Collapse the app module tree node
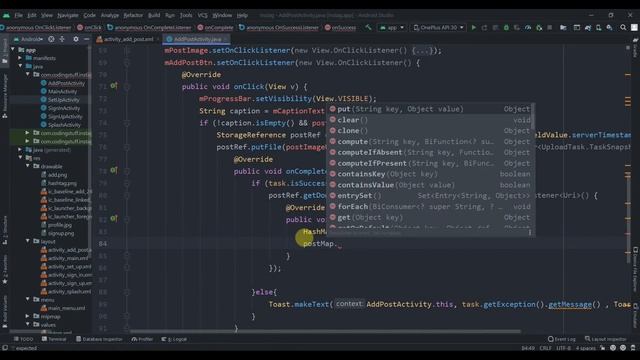This screenshot has width=640, height=360. [x=13, y=49]
